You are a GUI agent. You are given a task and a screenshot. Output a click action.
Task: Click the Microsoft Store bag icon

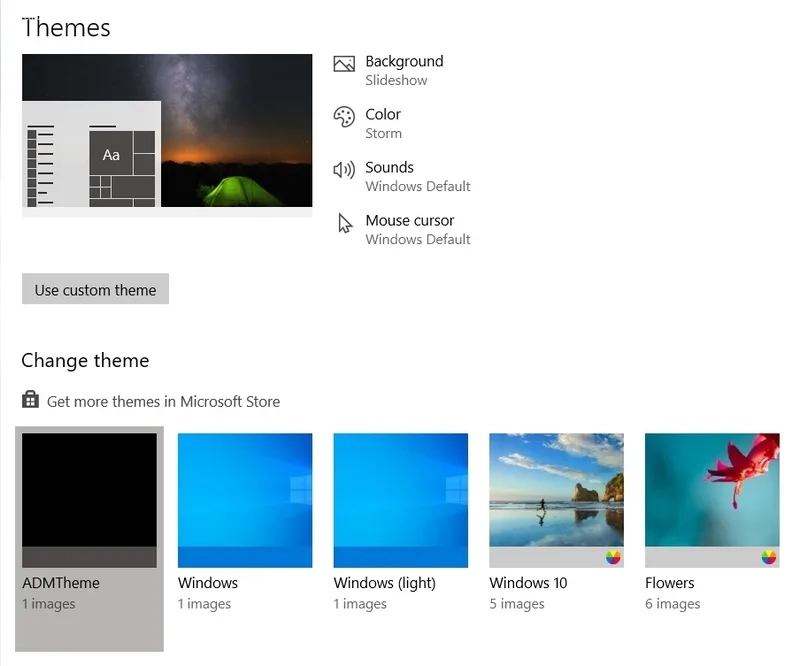click(30, 400)
